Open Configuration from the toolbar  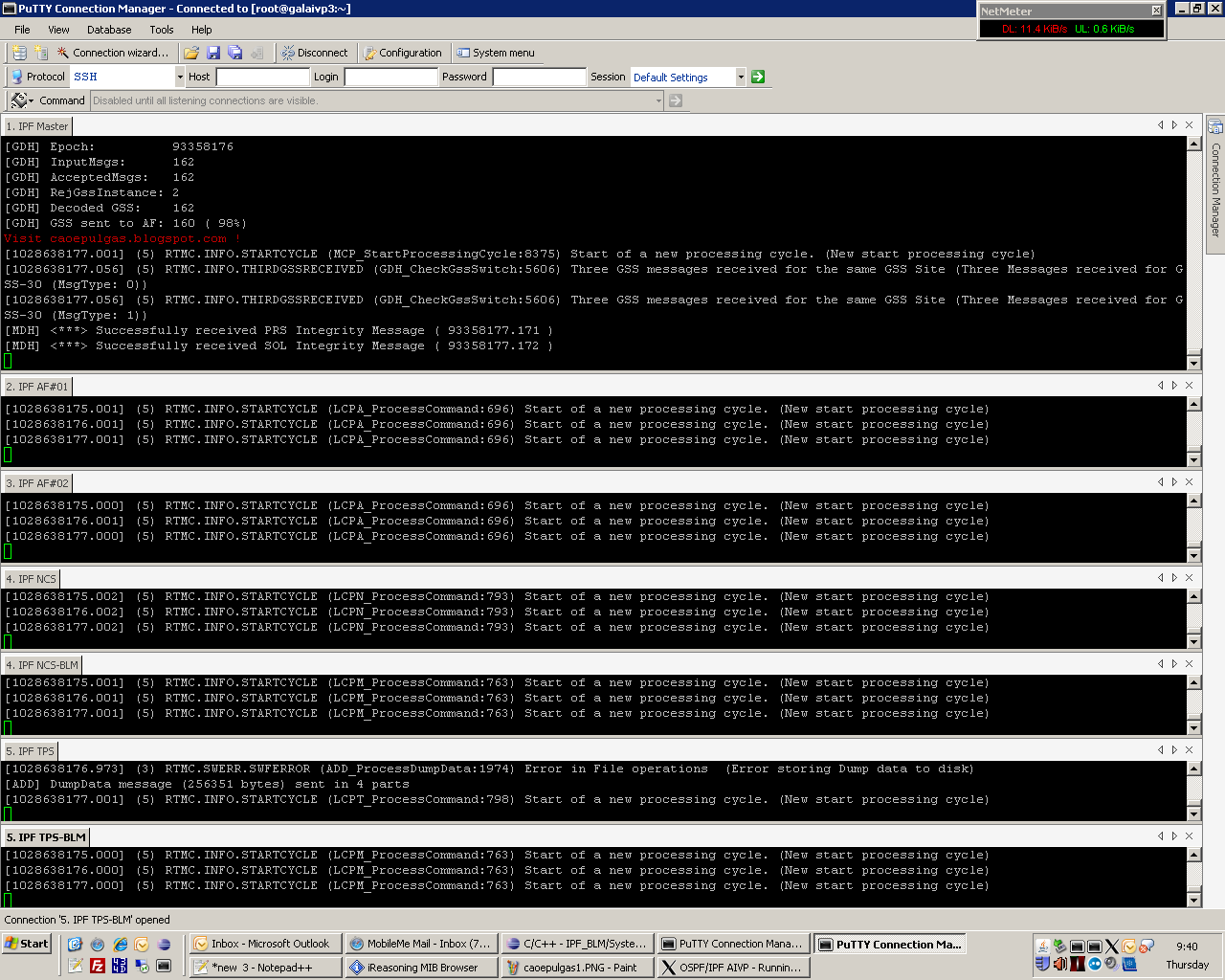tap(403, 53)
